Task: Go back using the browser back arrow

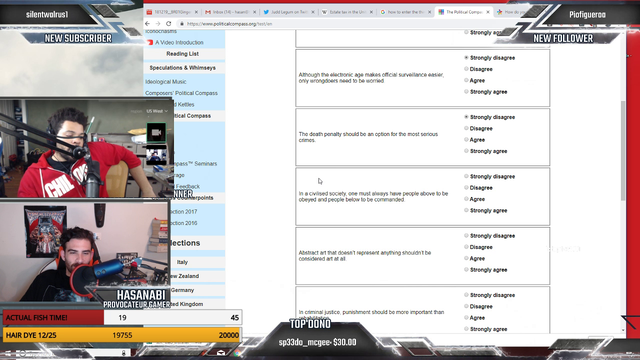Action: (x=147, y=24)
